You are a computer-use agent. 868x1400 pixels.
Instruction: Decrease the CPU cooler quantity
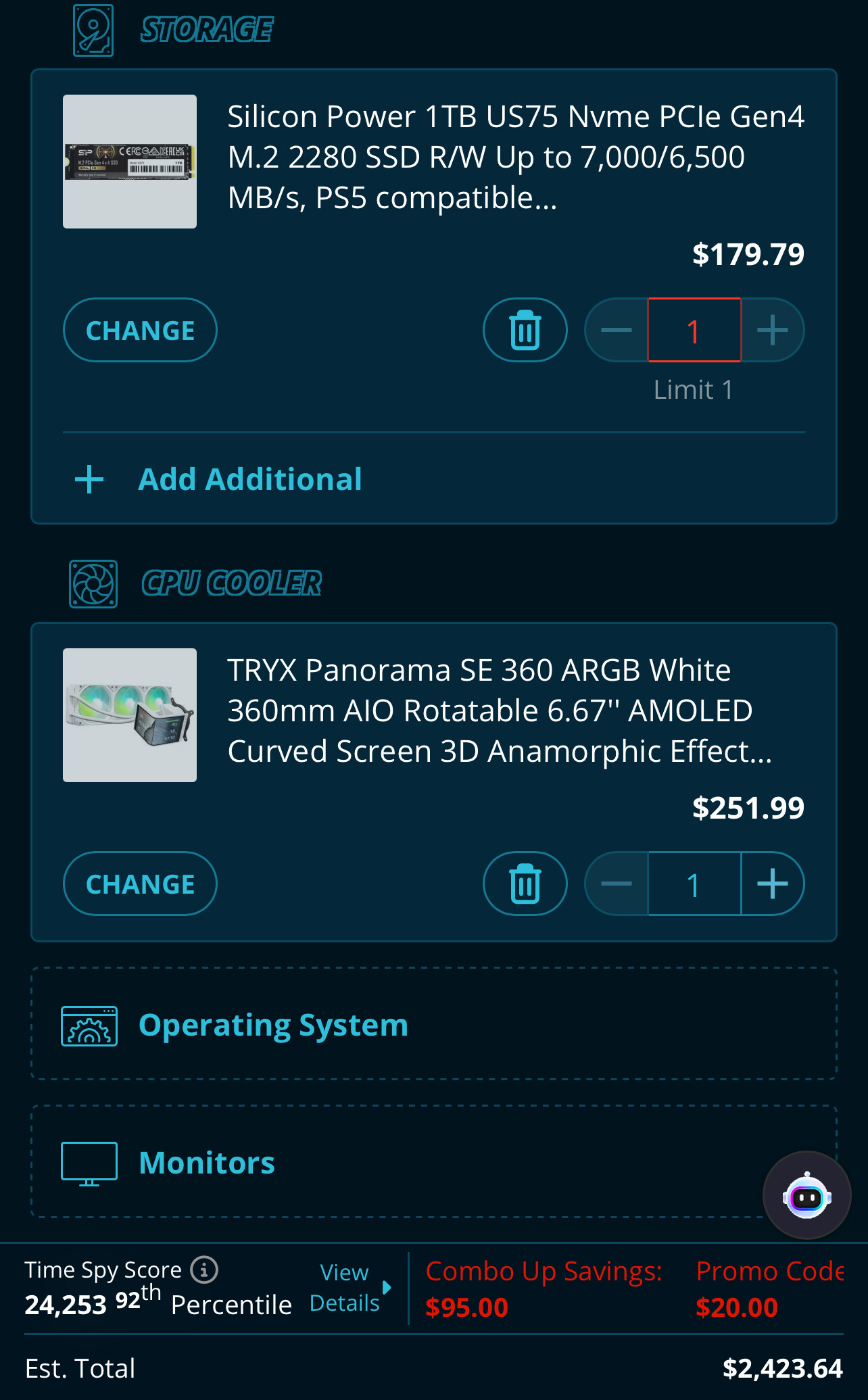(x=617, y=884)
